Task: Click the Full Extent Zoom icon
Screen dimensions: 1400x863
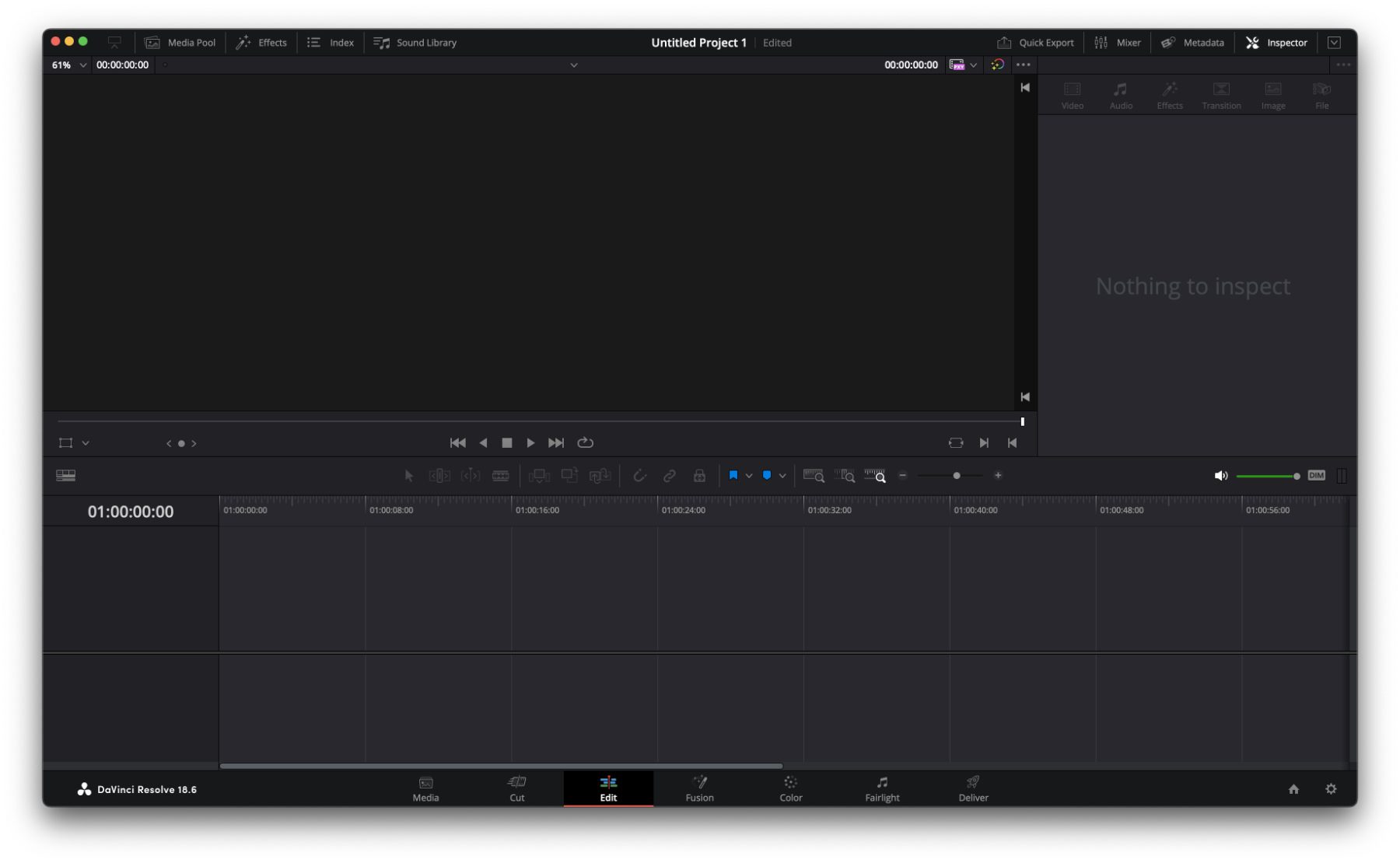Action: 814,476
